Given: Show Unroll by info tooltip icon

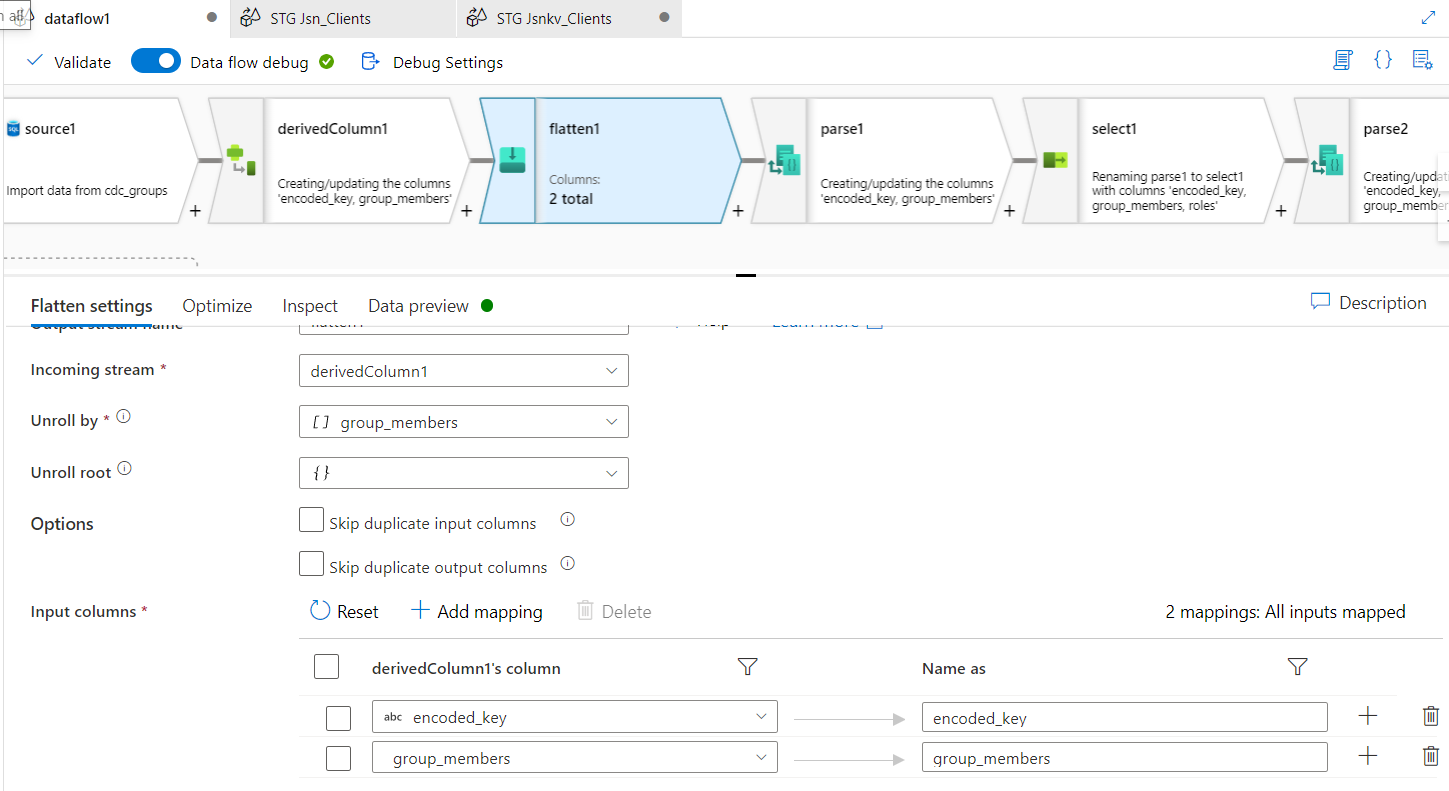Looking at the screenshot, I should coord(124,417).
